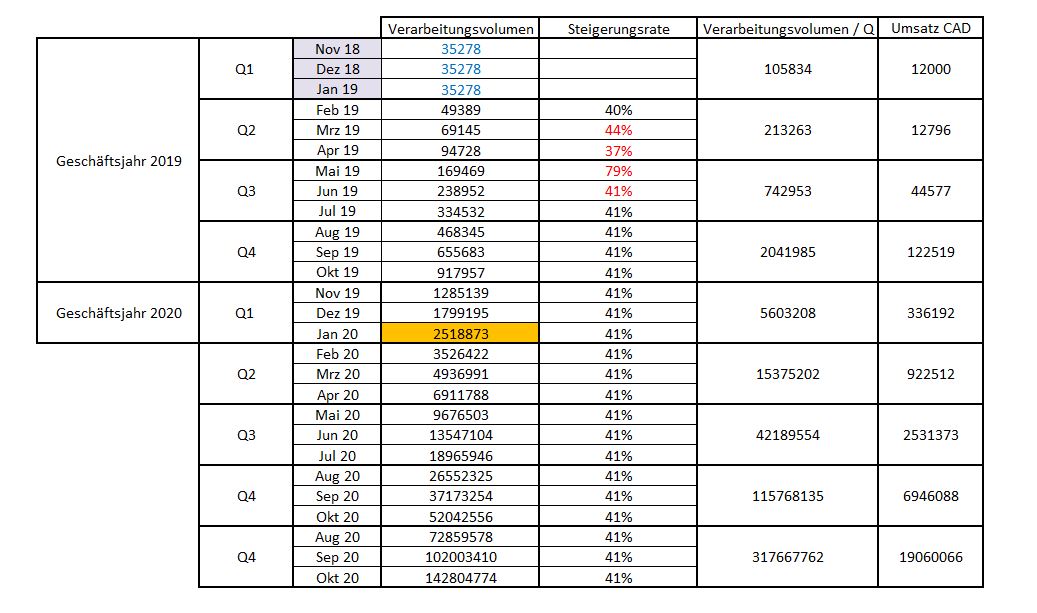Click the orange highlighted cell 2518873
Viewport: 1037px width, 613px height.
461,334
